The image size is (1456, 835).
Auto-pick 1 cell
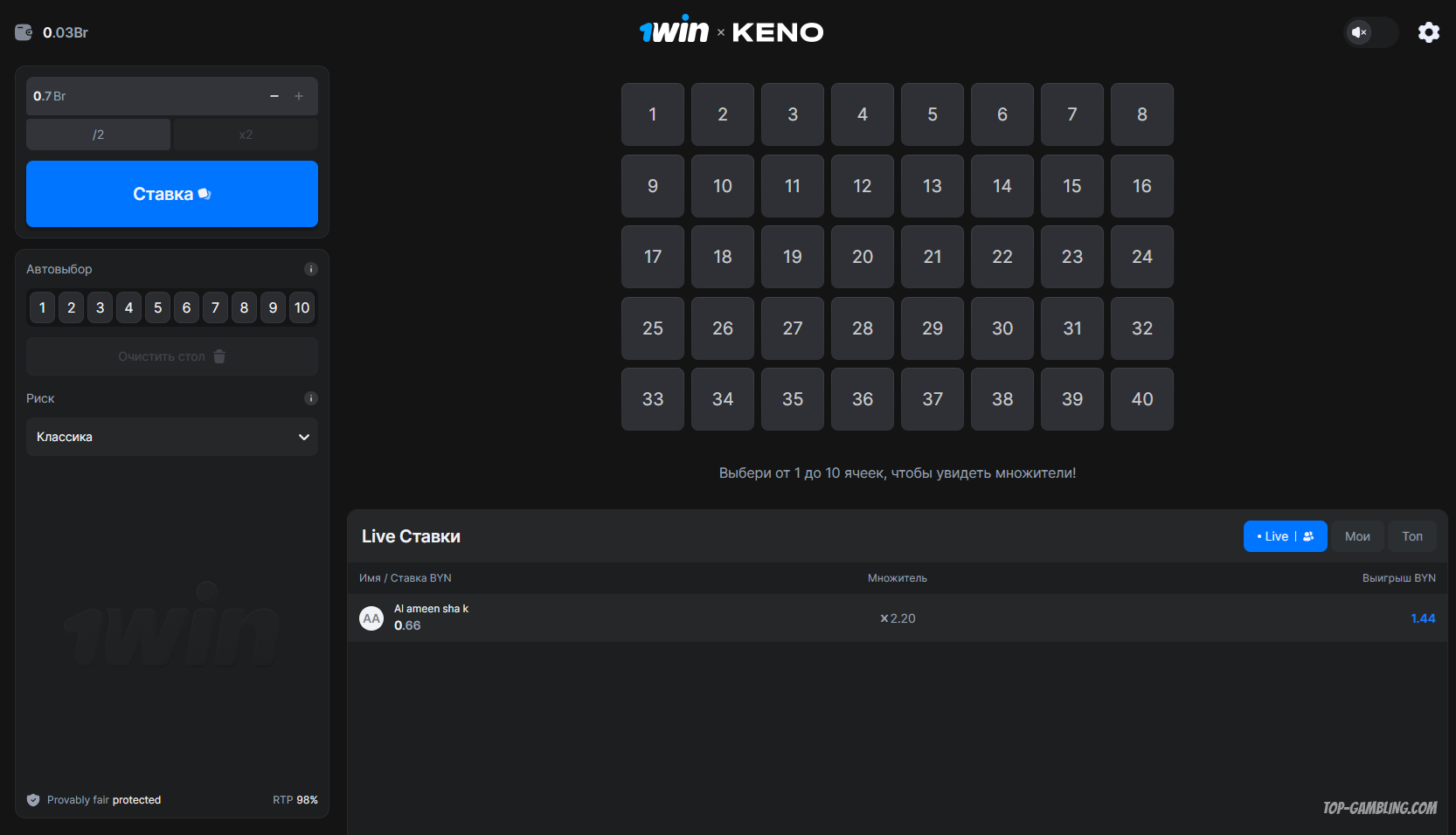pos(42,307)
